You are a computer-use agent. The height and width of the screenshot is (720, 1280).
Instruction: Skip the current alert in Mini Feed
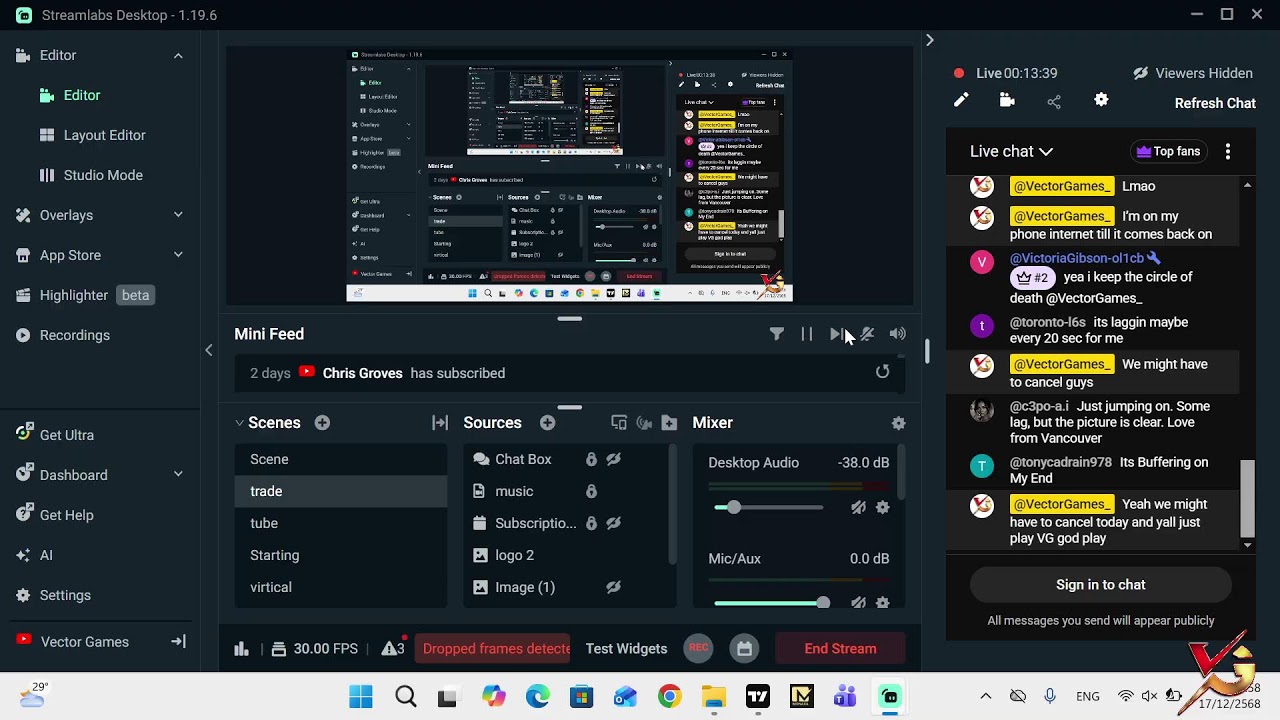(x=837, y=334)
